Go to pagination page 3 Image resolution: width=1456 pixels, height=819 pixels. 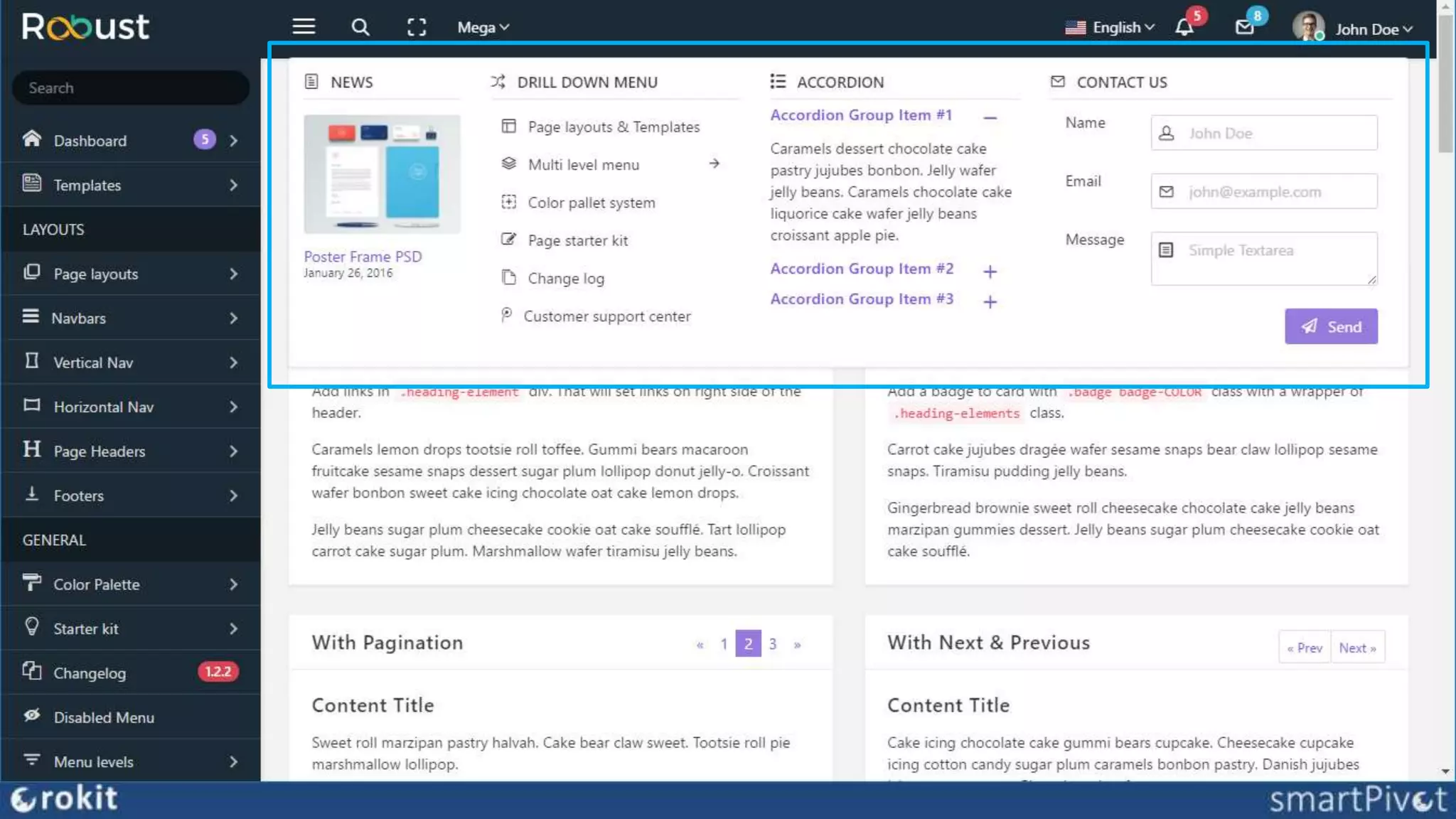(x=773, y=644)
